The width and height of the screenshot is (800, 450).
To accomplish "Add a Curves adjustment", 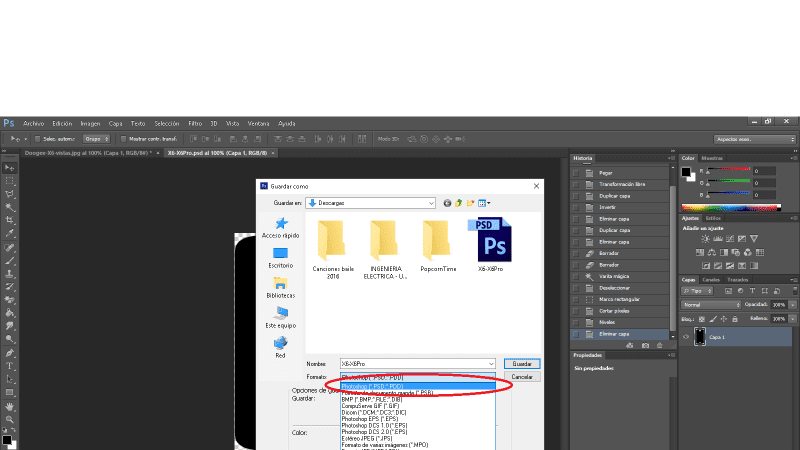I will pos(730,239).
